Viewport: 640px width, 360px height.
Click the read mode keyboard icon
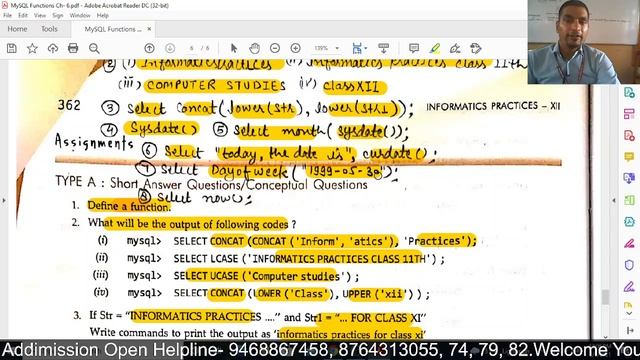point(384,49)
